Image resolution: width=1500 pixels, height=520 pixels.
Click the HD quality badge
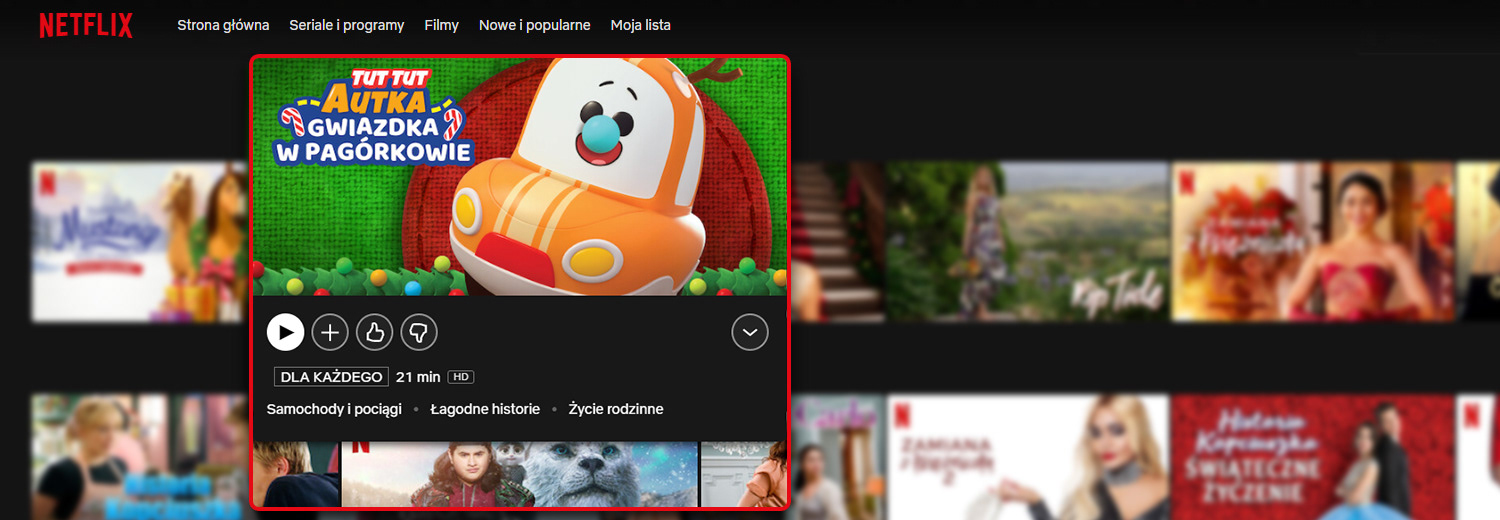(x=461, y=377)
